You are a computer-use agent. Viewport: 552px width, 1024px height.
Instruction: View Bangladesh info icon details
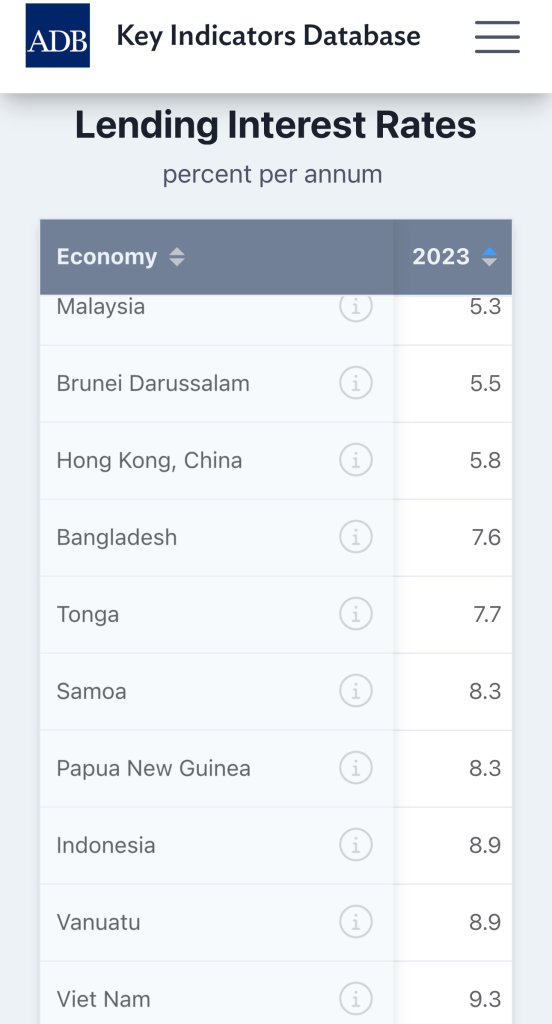pos(356,537)
